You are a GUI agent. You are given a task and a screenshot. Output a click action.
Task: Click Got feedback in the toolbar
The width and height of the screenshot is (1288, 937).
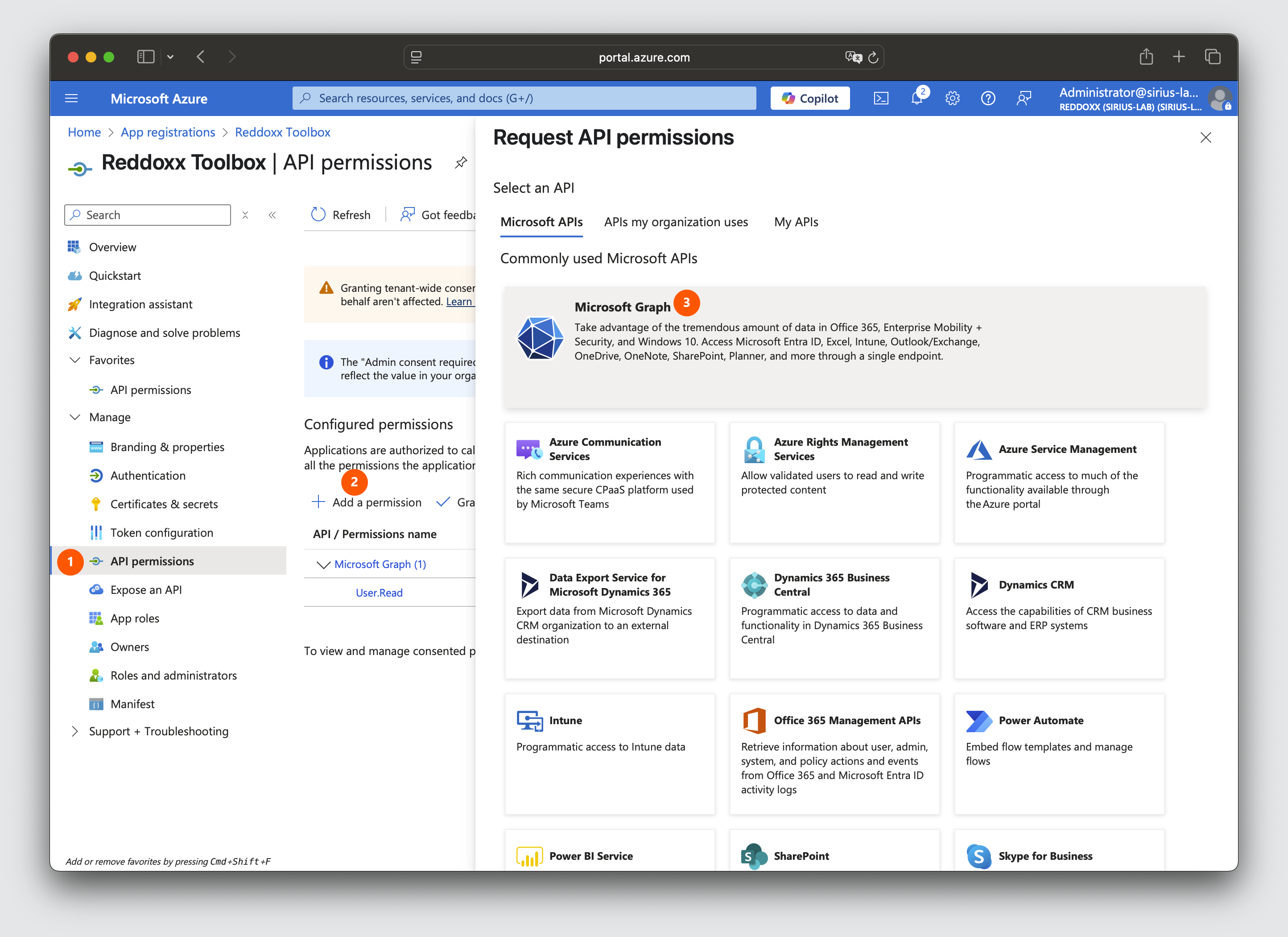point(437,215)
